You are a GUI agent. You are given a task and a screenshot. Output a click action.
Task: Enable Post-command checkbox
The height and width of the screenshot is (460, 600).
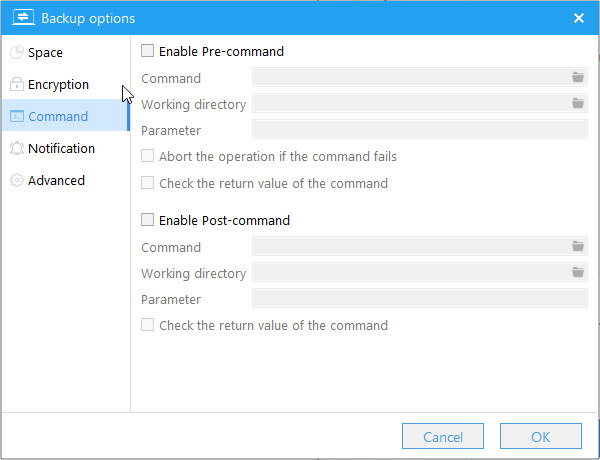(x=148, y=220)
